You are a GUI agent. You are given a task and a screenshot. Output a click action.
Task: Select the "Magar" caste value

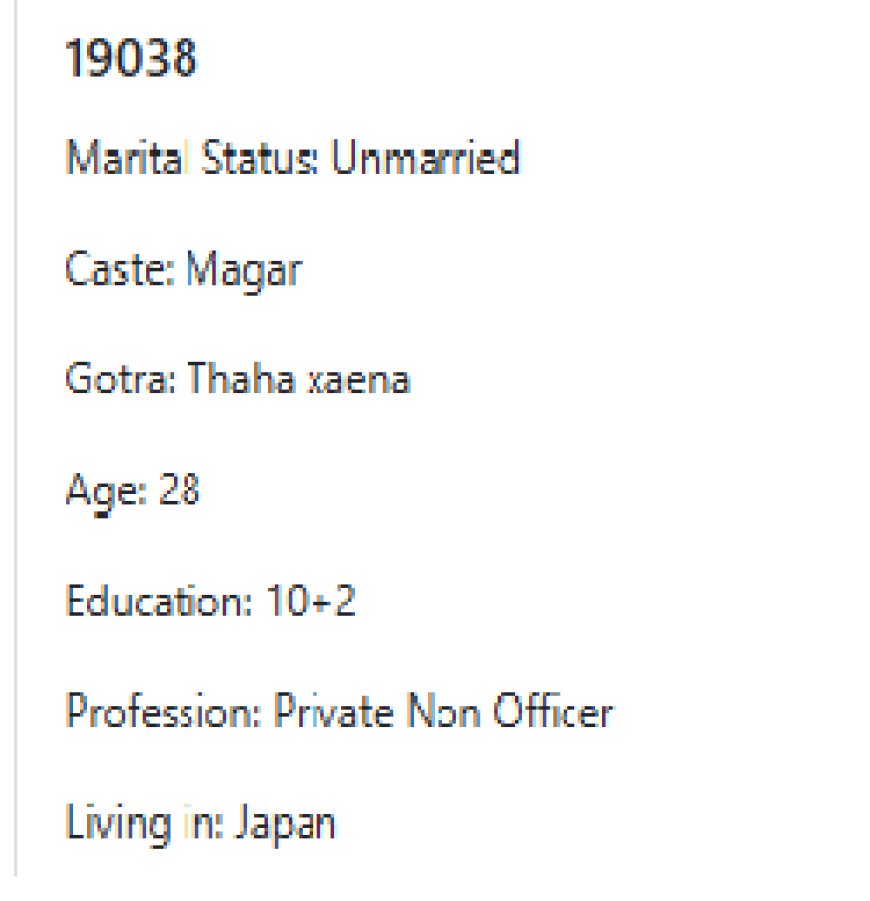tap(243, 270)
